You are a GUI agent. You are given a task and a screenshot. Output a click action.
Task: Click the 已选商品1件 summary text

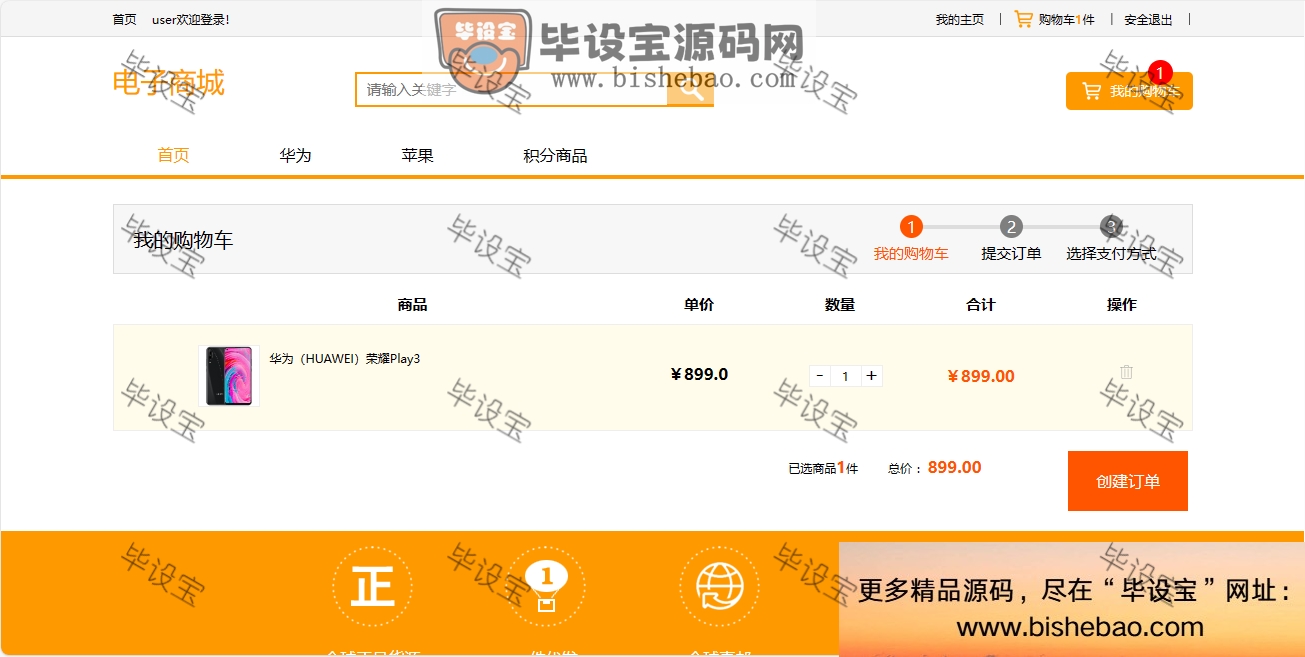pos(823,468)
